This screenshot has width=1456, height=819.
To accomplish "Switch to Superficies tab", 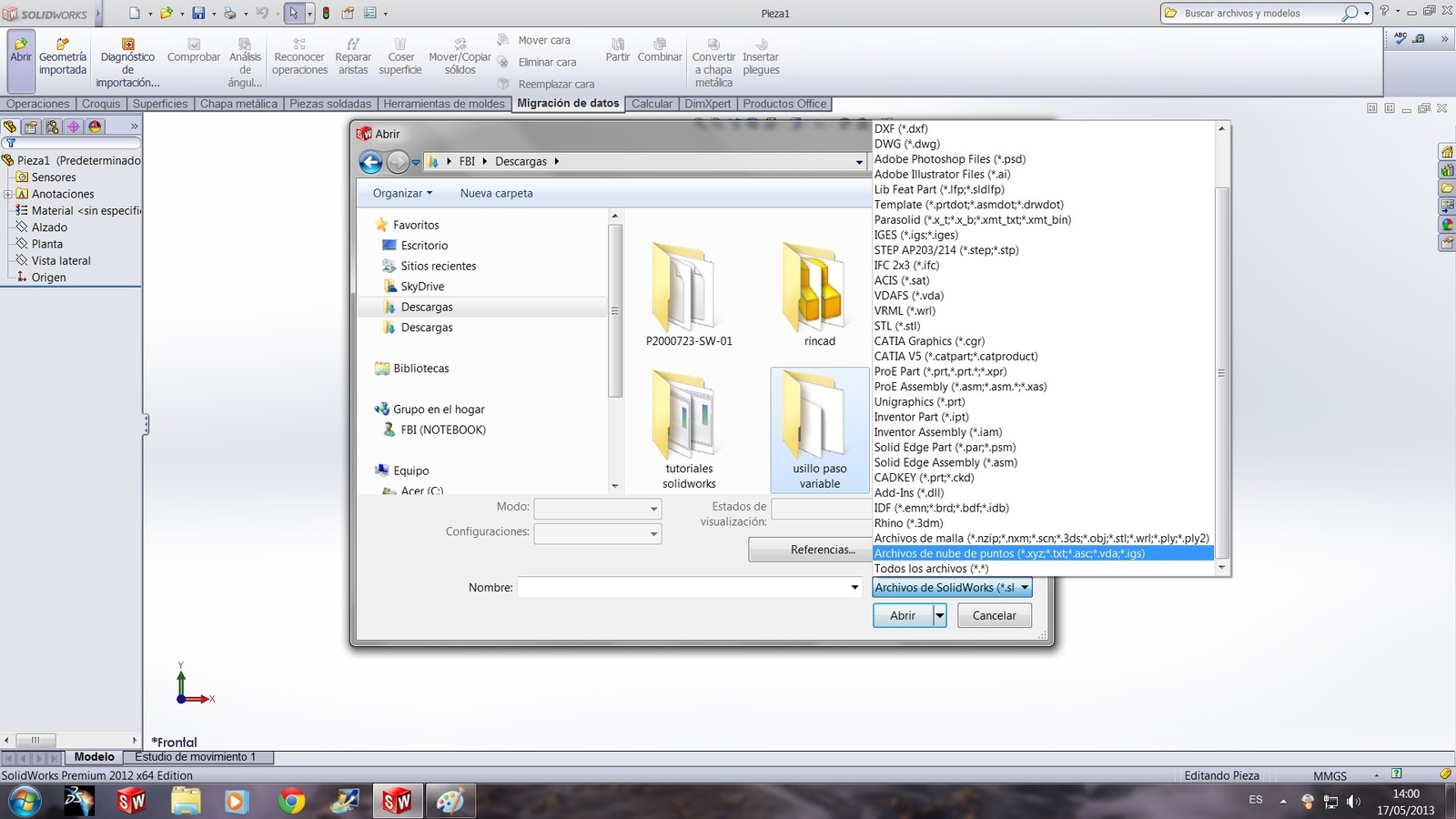I will tap(160, 104).
